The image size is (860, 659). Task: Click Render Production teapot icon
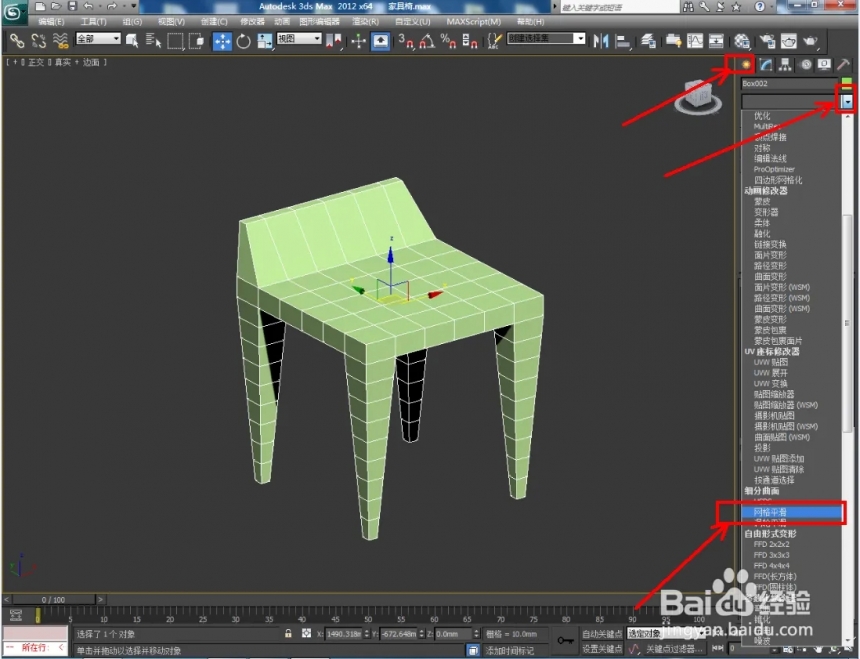tap(810, 41)
